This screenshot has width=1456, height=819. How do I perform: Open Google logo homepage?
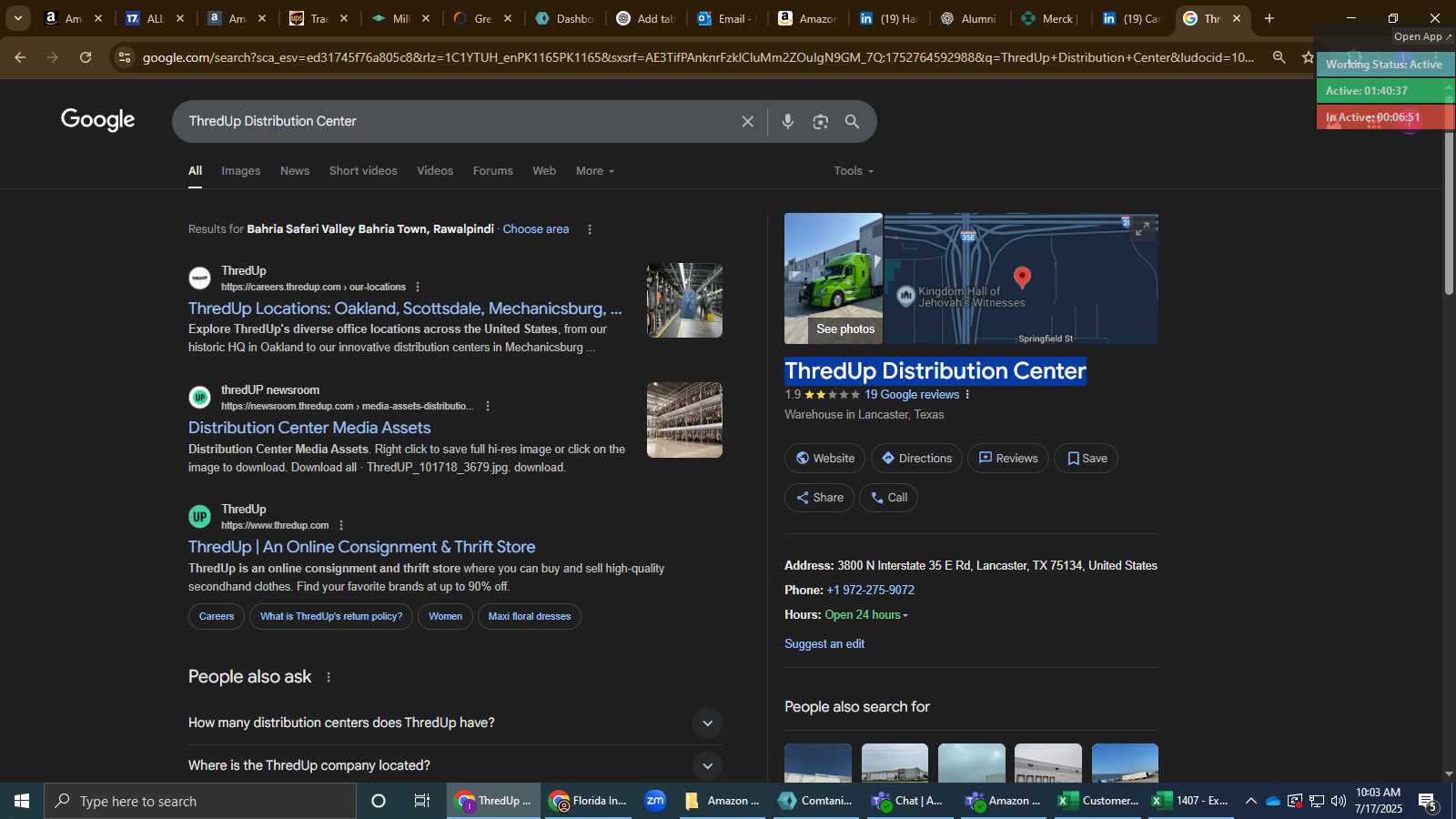coord(98,120)
